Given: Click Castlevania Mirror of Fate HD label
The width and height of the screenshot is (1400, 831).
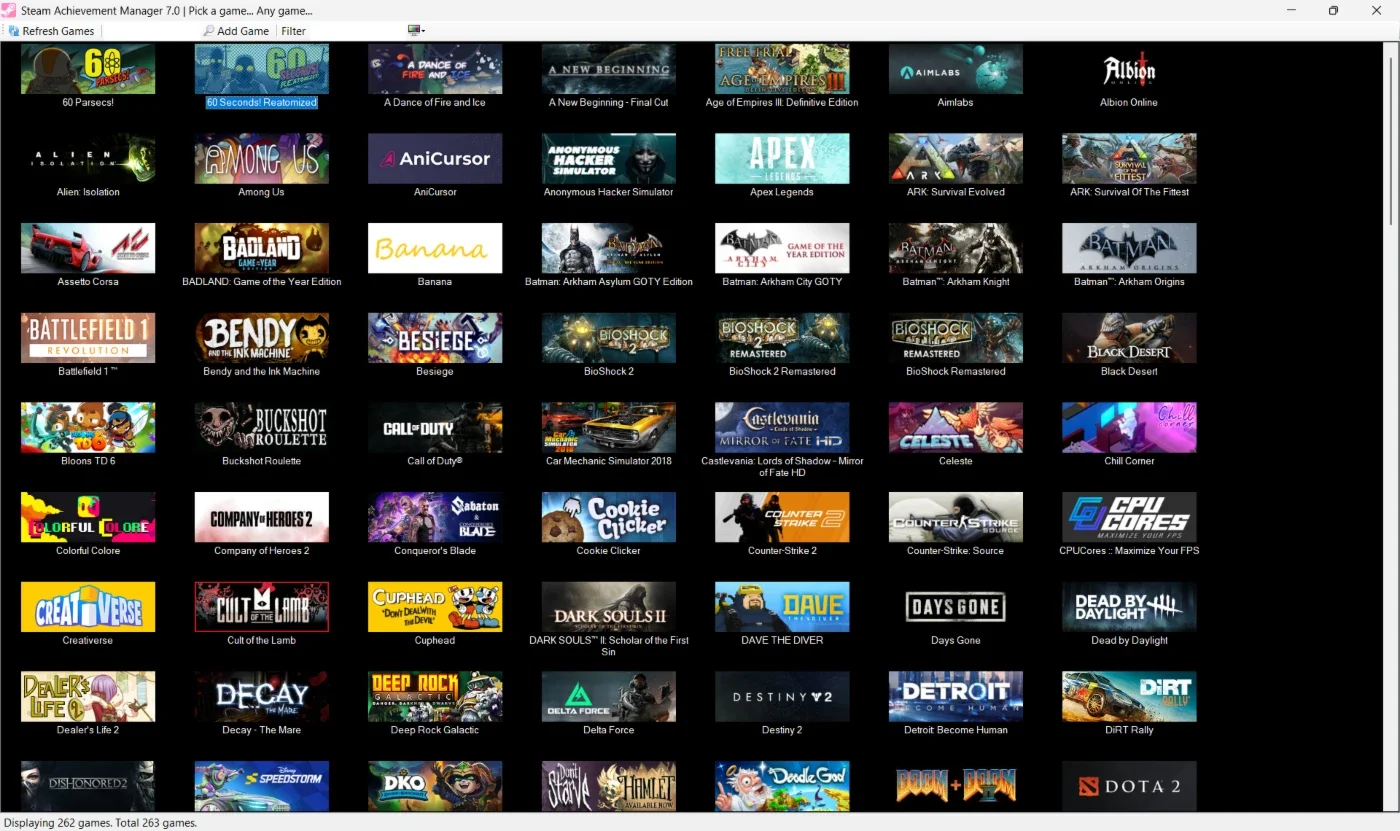Looking at the screenshot, I should [x=782, y=467].
